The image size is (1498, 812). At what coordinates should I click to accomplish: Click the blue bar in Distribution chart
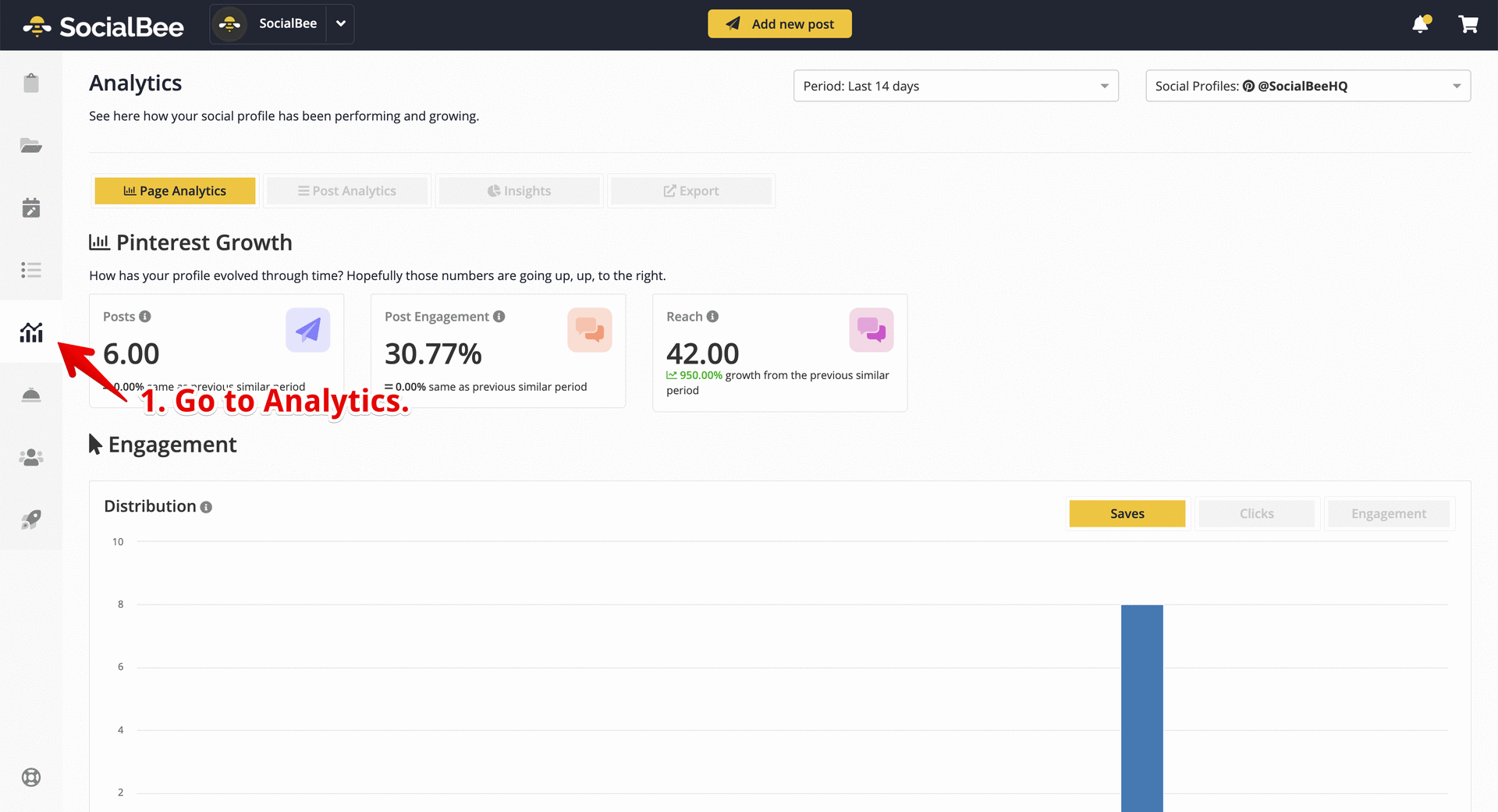tap(1142, 708)
